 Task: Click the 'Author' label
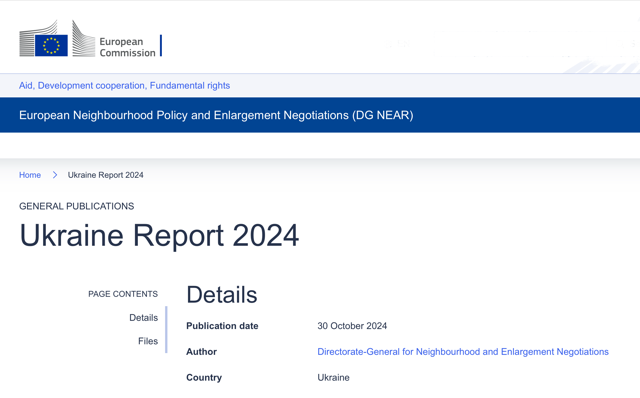pyautogui.click(x=201, y=351)
